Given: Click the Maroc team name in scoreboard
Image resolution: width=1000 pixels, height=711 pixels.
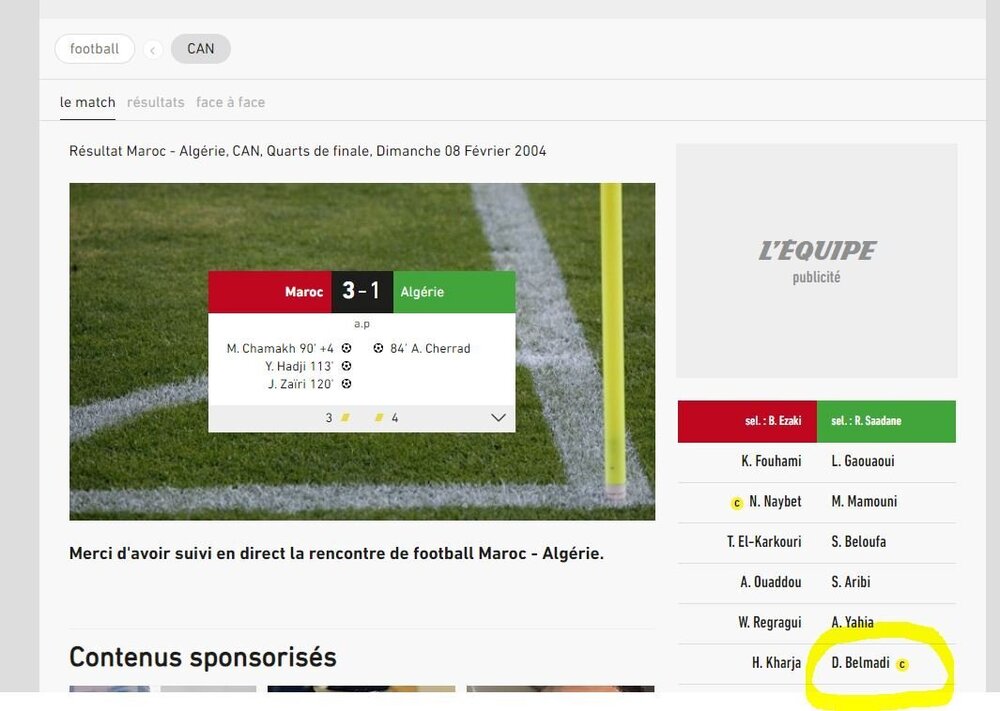Looking at the screenshot, I should (304, 292).
